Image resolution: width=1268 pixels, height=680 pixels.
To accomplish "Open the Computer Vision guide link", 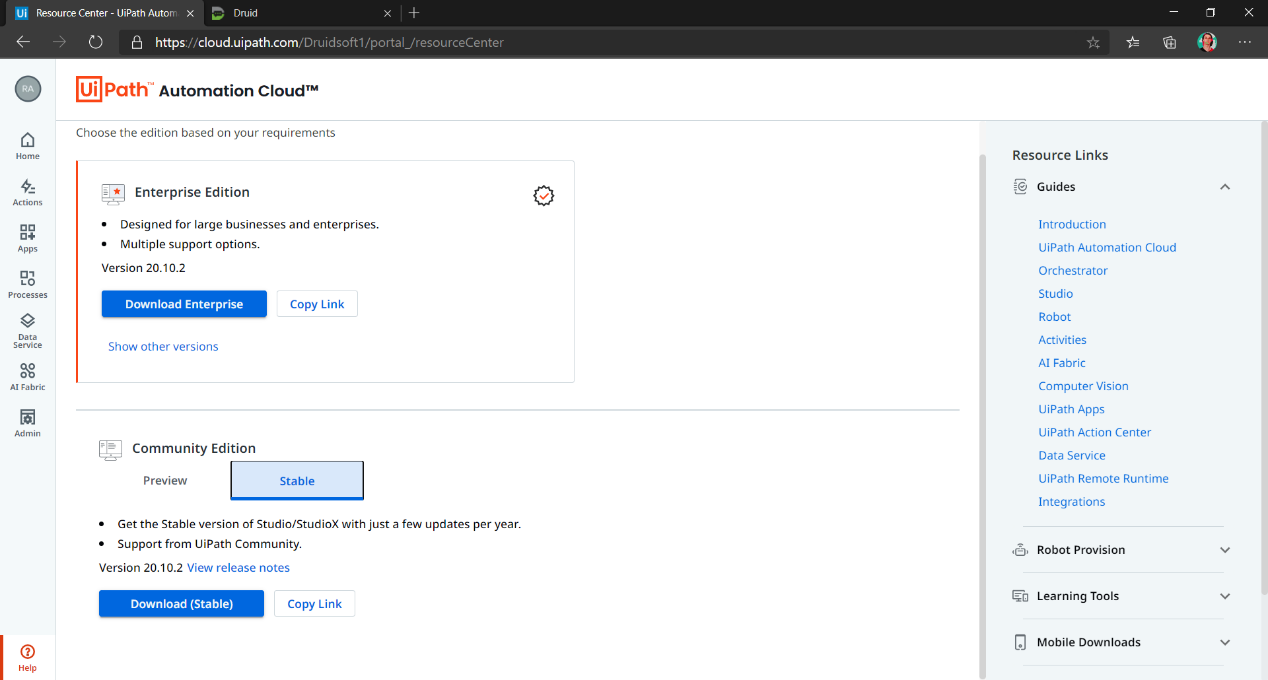I will coord(1083,386).
